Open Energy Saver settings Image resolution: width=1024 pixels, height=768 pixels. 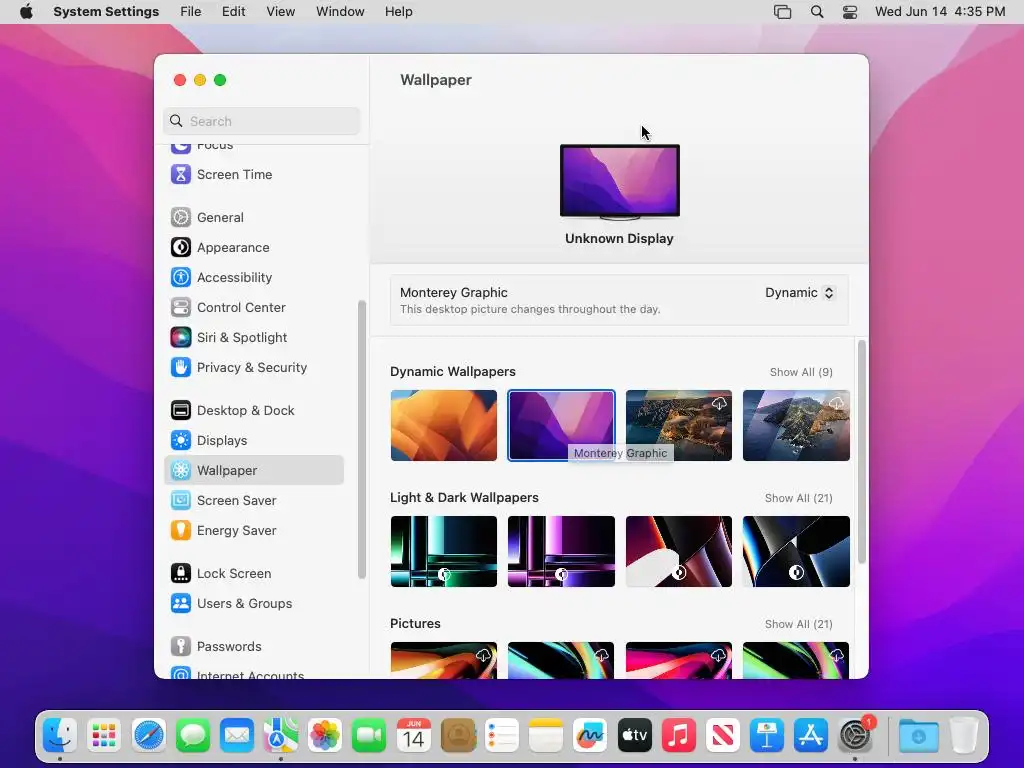coord(253,531)
